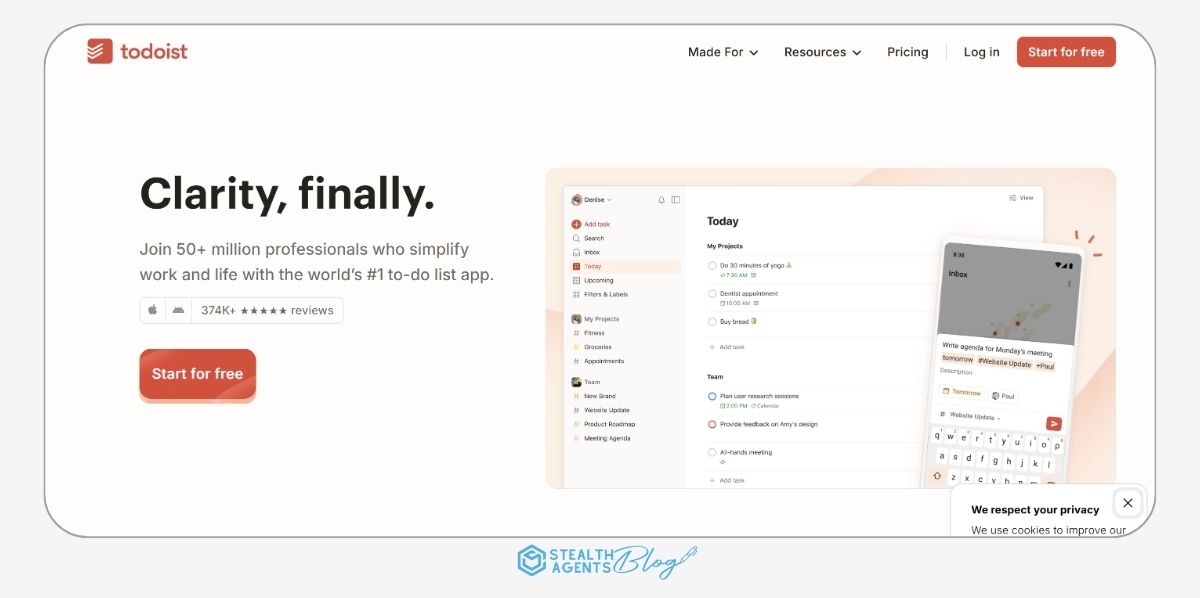Screen dimensions: 1200x598
Task: Click the notification bell icon
Action: point(661,200)
